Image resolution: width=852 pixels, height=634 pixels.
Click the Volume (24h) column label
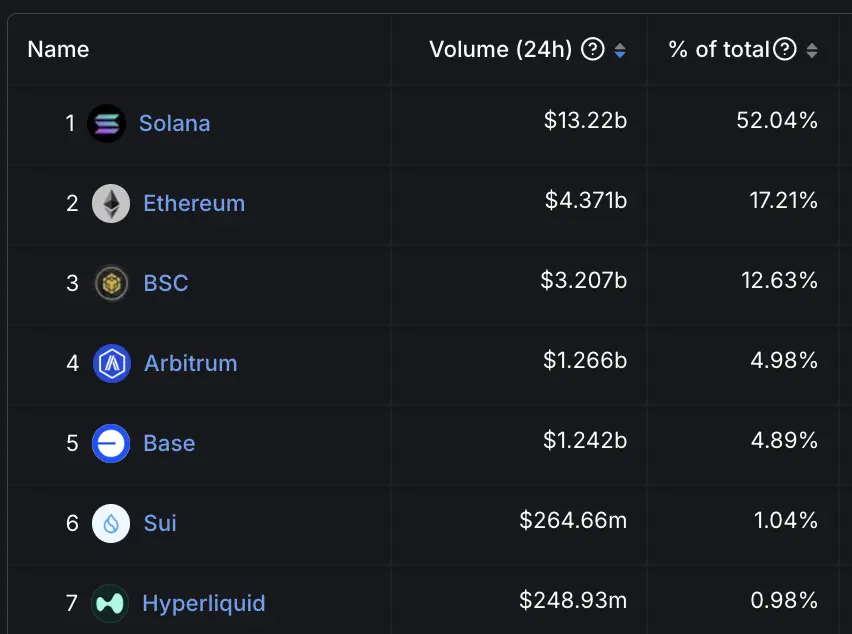click(500, 49)
